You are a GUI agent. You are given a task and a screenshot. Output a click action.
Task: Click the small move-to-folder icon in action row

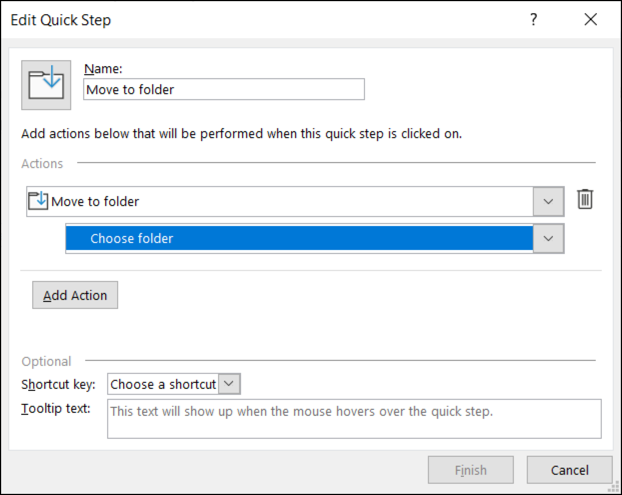tap(38, 201)
